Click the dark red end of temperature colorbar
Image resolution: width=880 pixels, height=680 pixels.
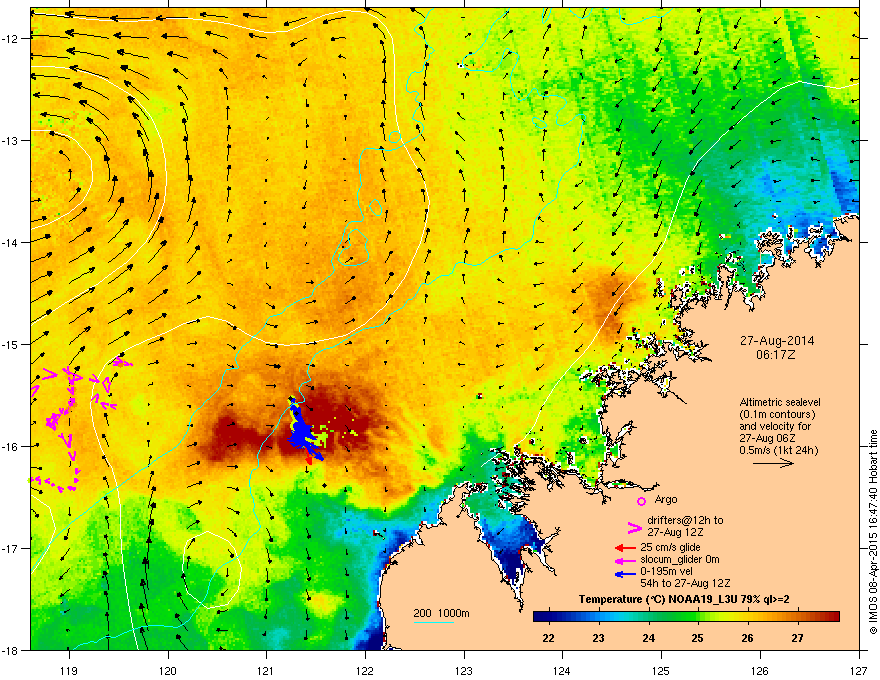coord(832,617)
